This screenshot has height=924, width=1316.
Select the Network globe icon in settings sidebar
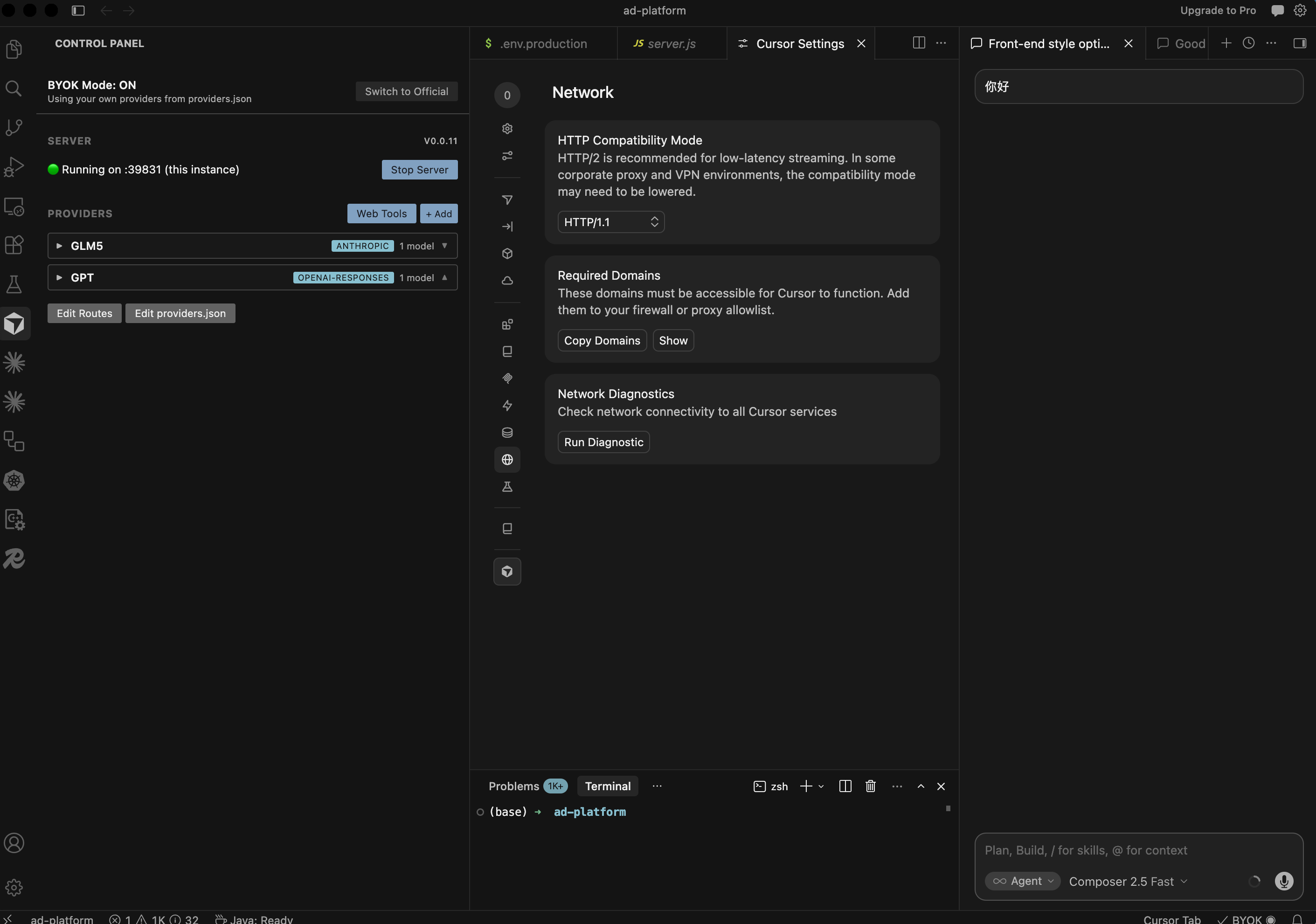click(507, 459)
